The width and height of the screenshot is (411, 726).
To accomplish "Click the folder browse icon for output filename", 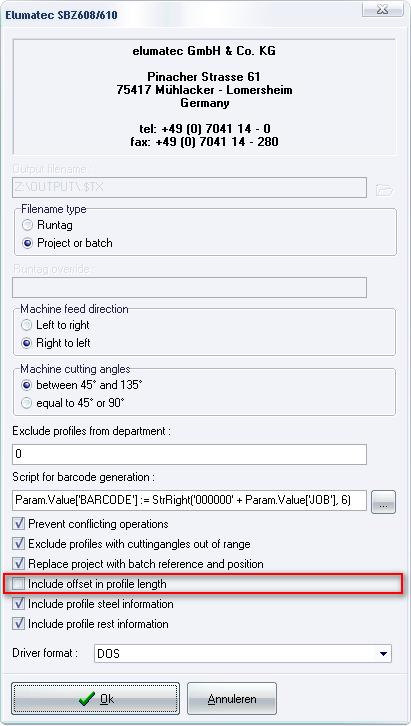I will 384,190.
